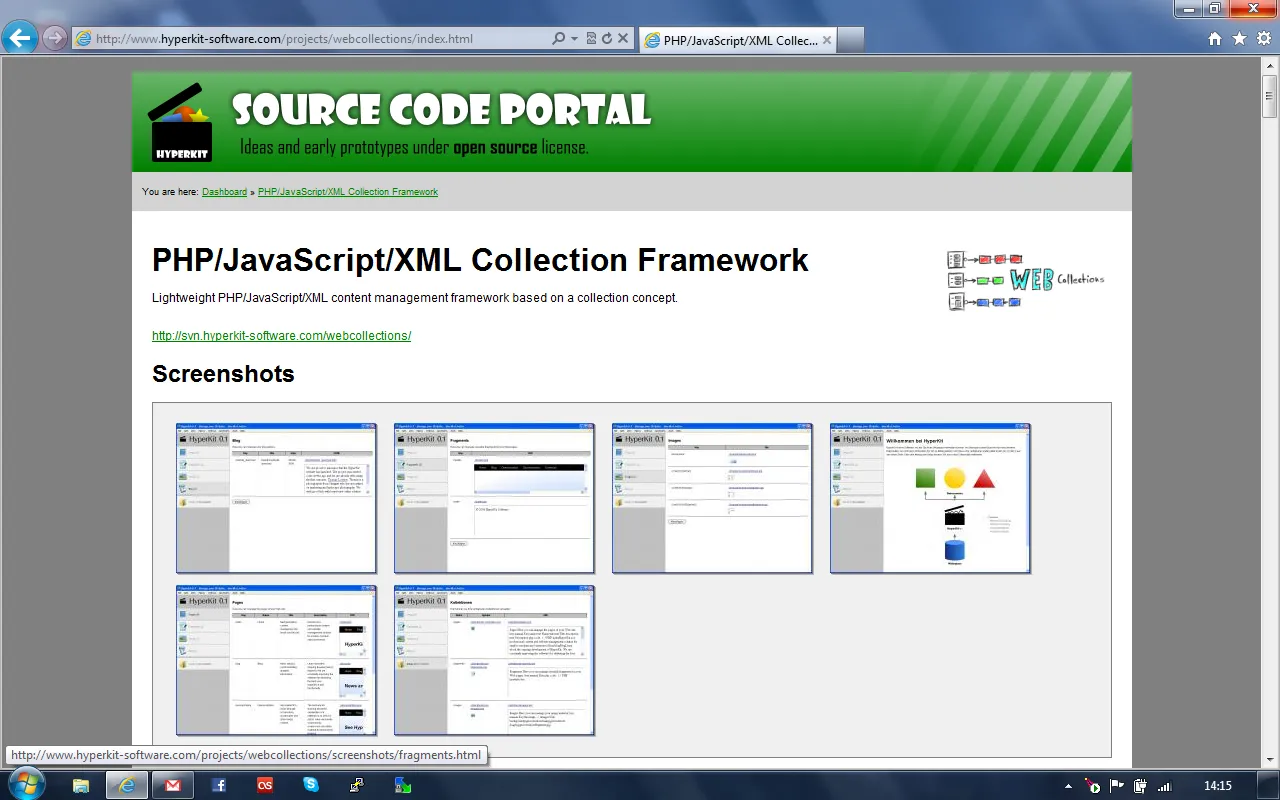The width and height of the screenshot is (1280, 800).
Task: Open the PHP/JavaScript/XML Collection Framework breadcrumb link
Action: pyautogui.click(x=348, y=192)
